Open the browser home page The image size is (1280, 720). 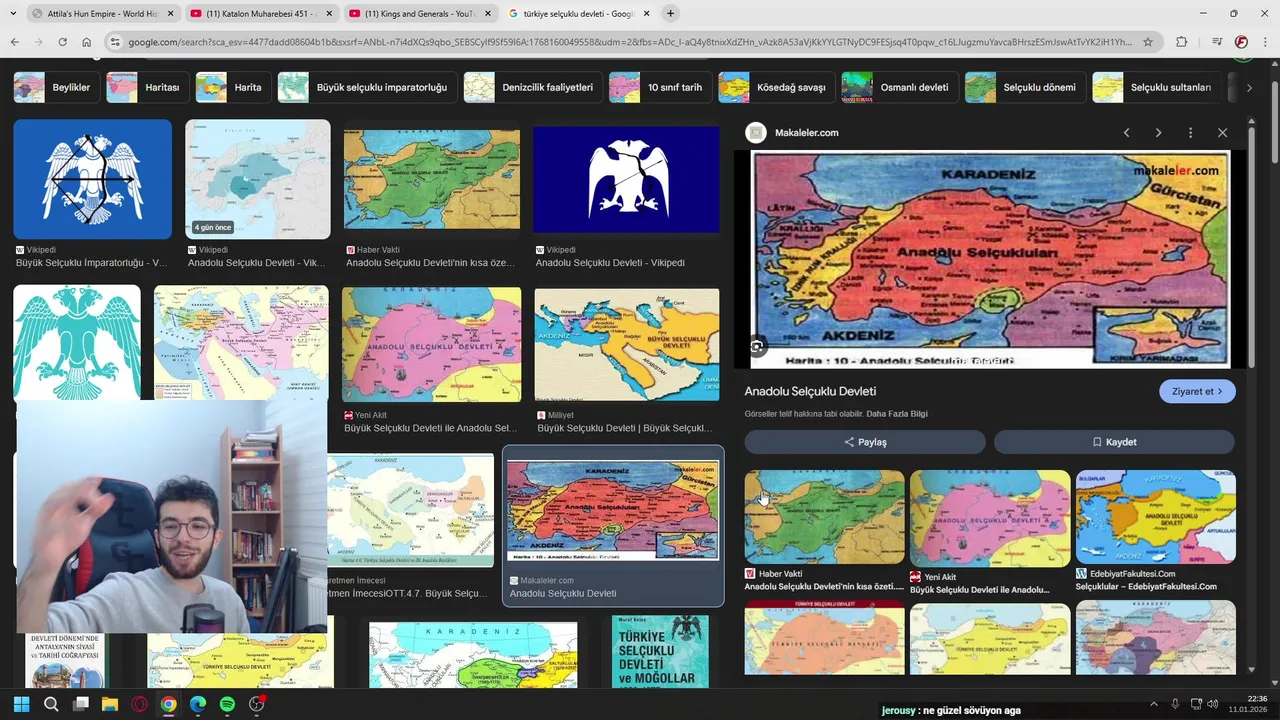pyautogui.click(x=86, y=42)
